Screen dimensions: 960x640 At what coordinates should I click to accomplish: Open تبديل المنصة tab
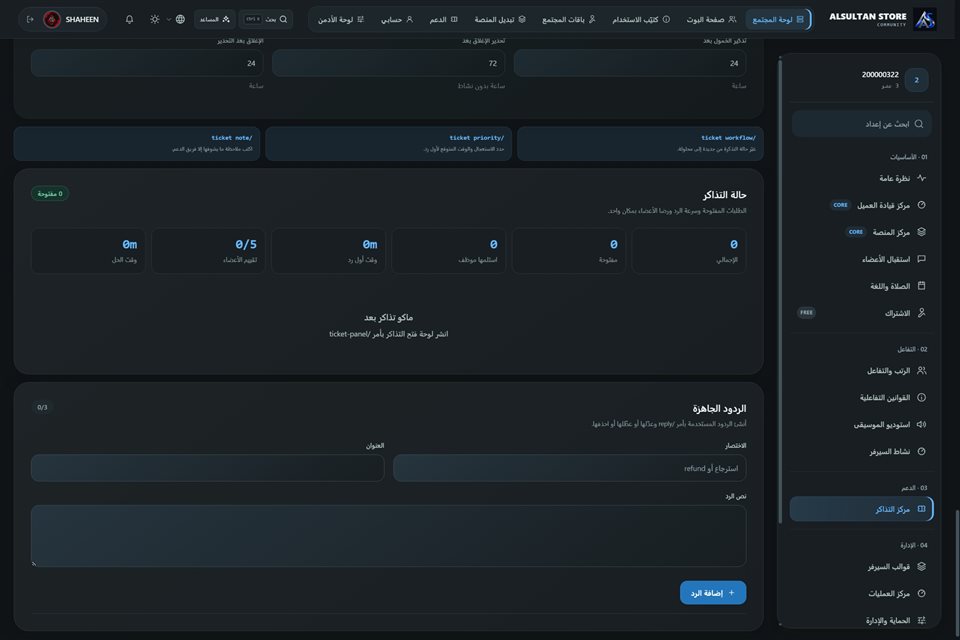click(x=500, y=20)
